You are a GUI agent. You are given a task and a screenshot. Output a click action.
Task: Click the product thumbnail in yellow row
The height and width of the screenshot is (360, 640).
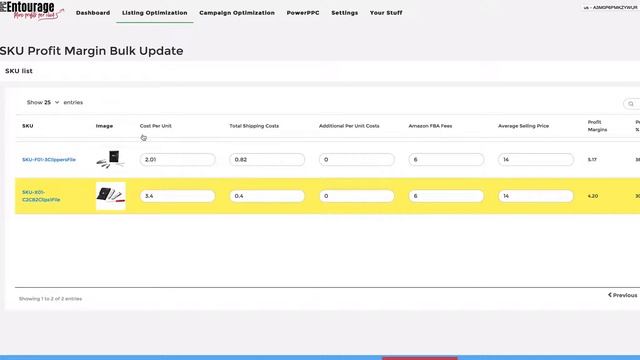(x=111, y=196)
